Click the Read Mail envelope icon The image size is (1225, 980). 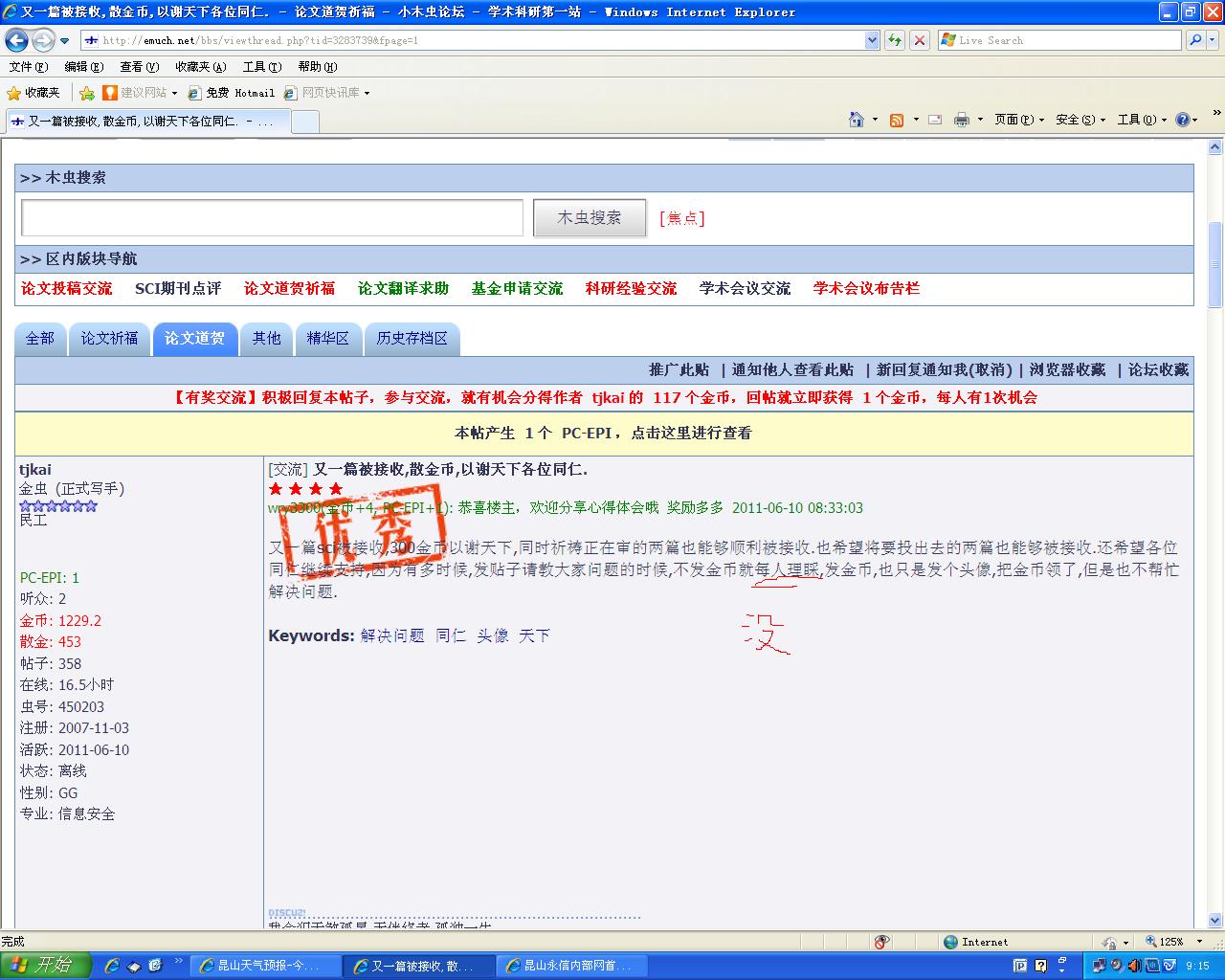[x=935, y=120]
